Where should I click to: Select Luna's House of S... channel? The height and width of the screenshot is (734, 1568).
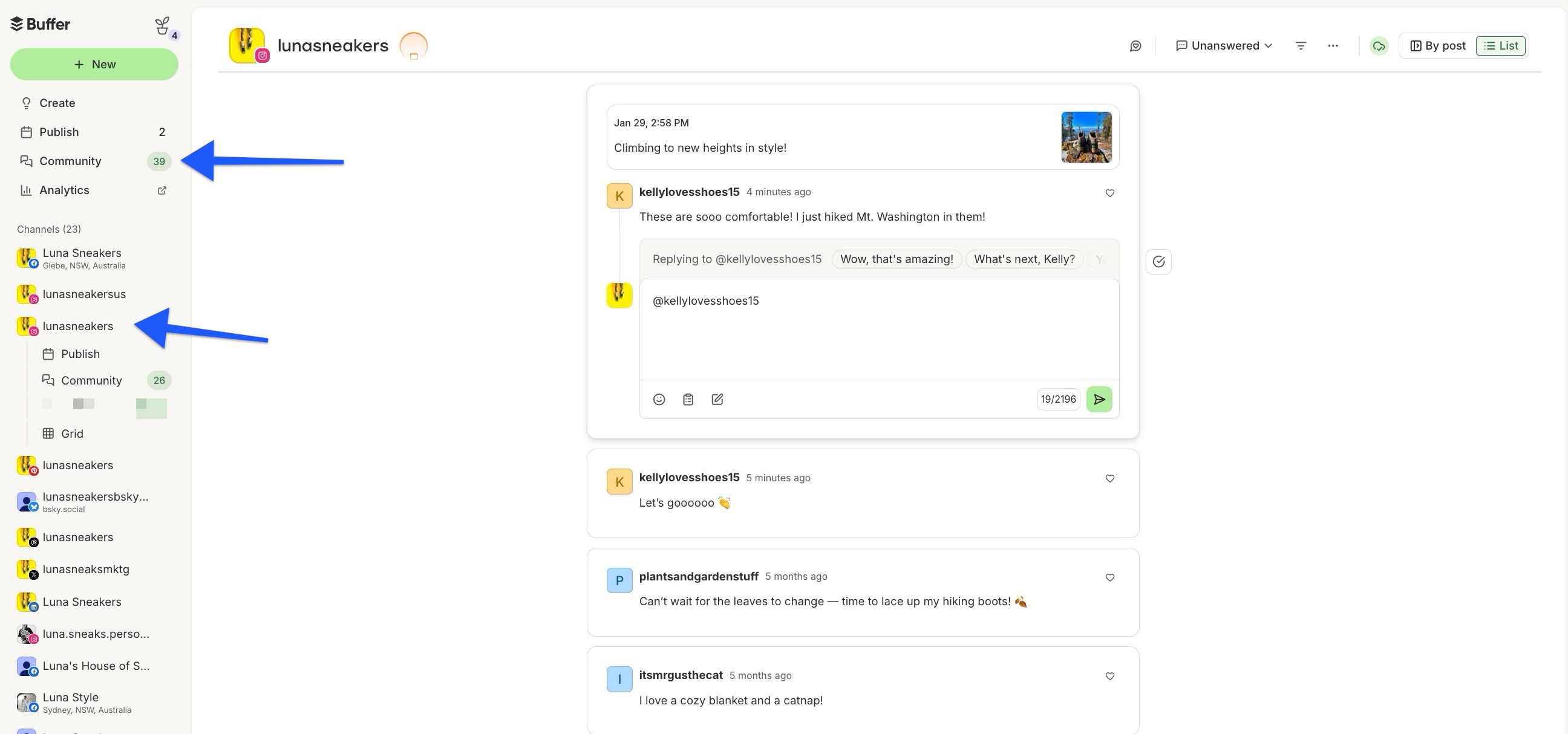click(94, 666)
